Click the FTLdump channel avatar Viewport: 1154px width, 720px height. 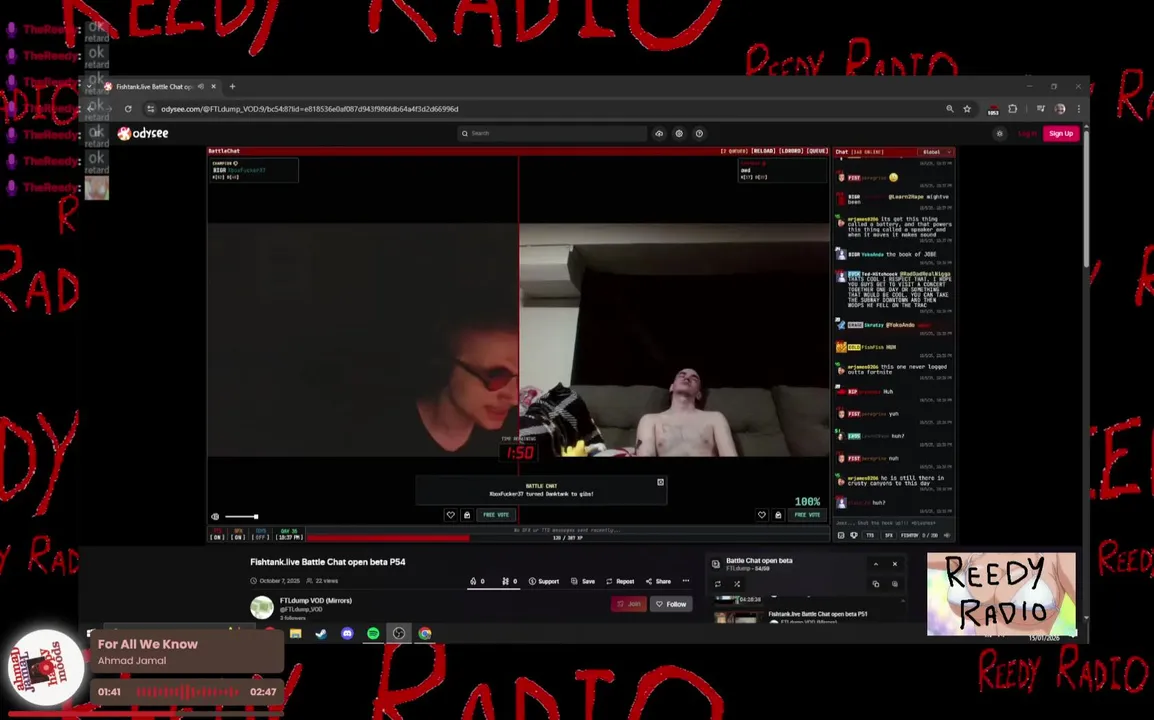(x=262, y=607)
